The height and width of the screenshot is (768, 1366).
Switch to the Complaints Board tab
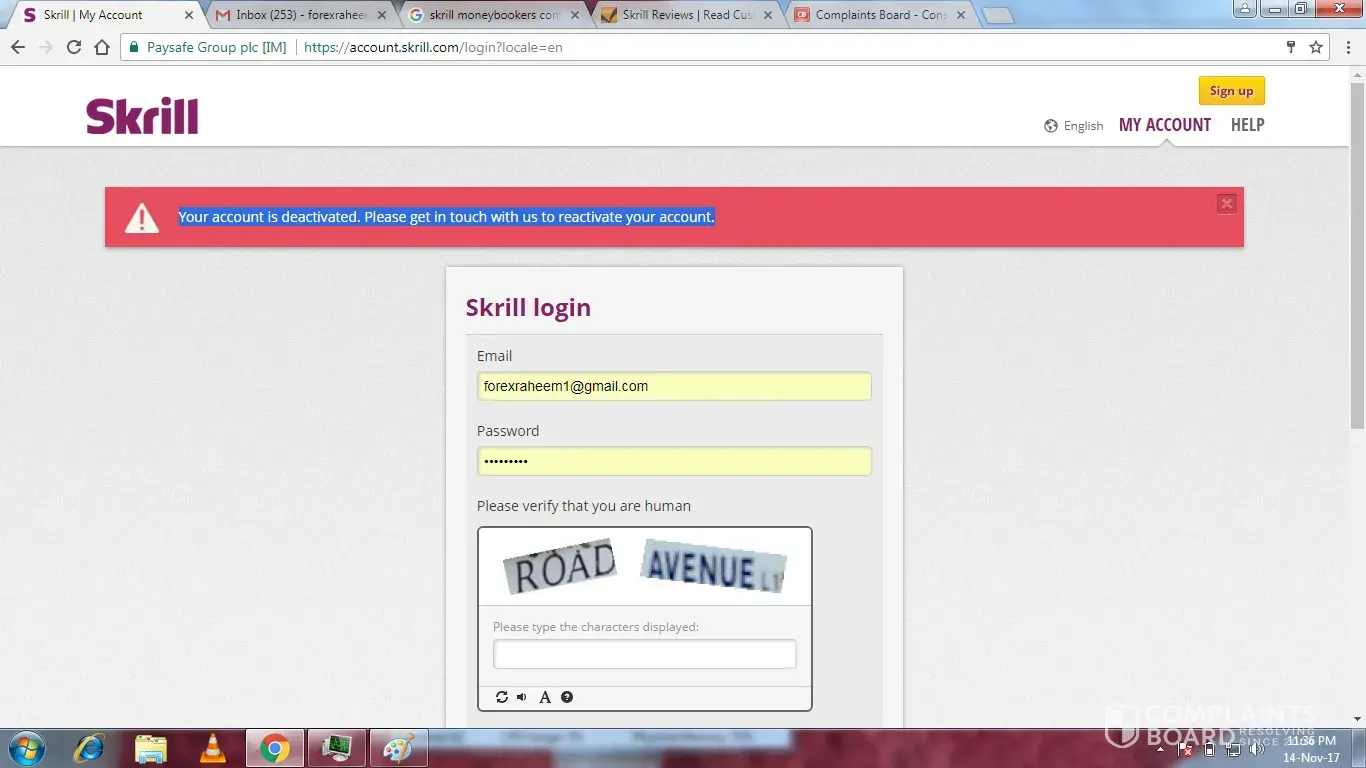(878, 15)
